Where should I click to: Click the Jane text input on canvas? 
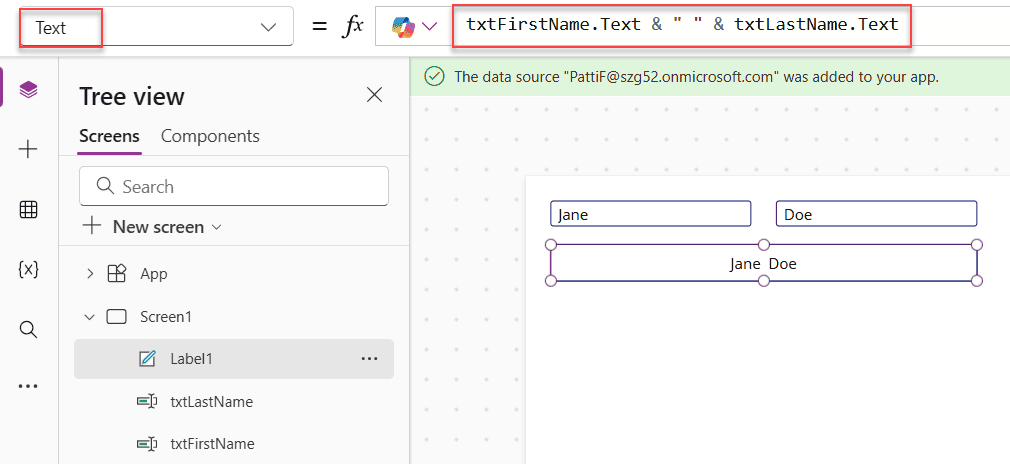651,214
